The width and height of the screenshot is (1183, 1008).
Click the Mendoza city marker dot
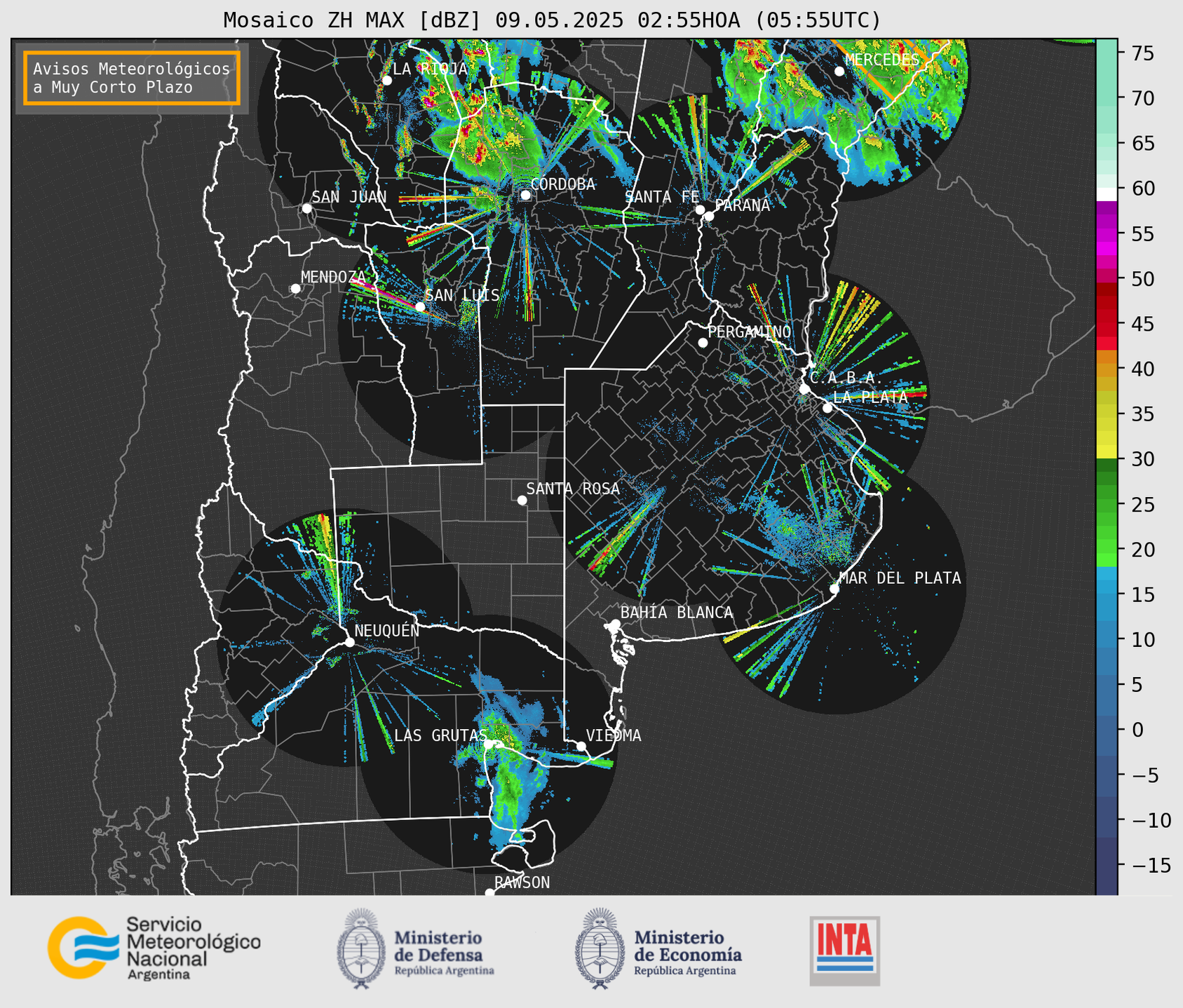pos(296,289)
